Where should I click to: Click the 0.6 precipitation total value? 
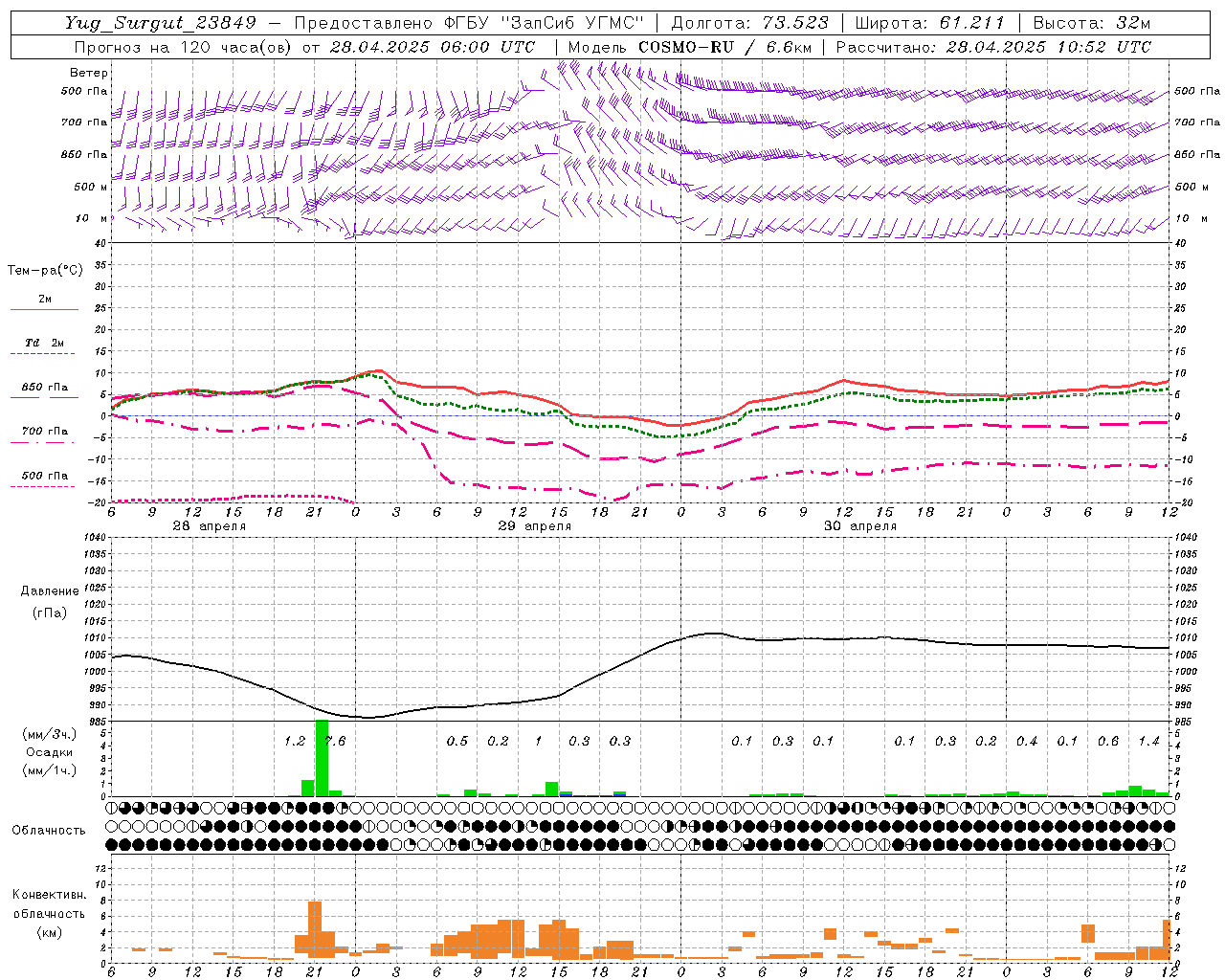click(x=1108, y=742)
